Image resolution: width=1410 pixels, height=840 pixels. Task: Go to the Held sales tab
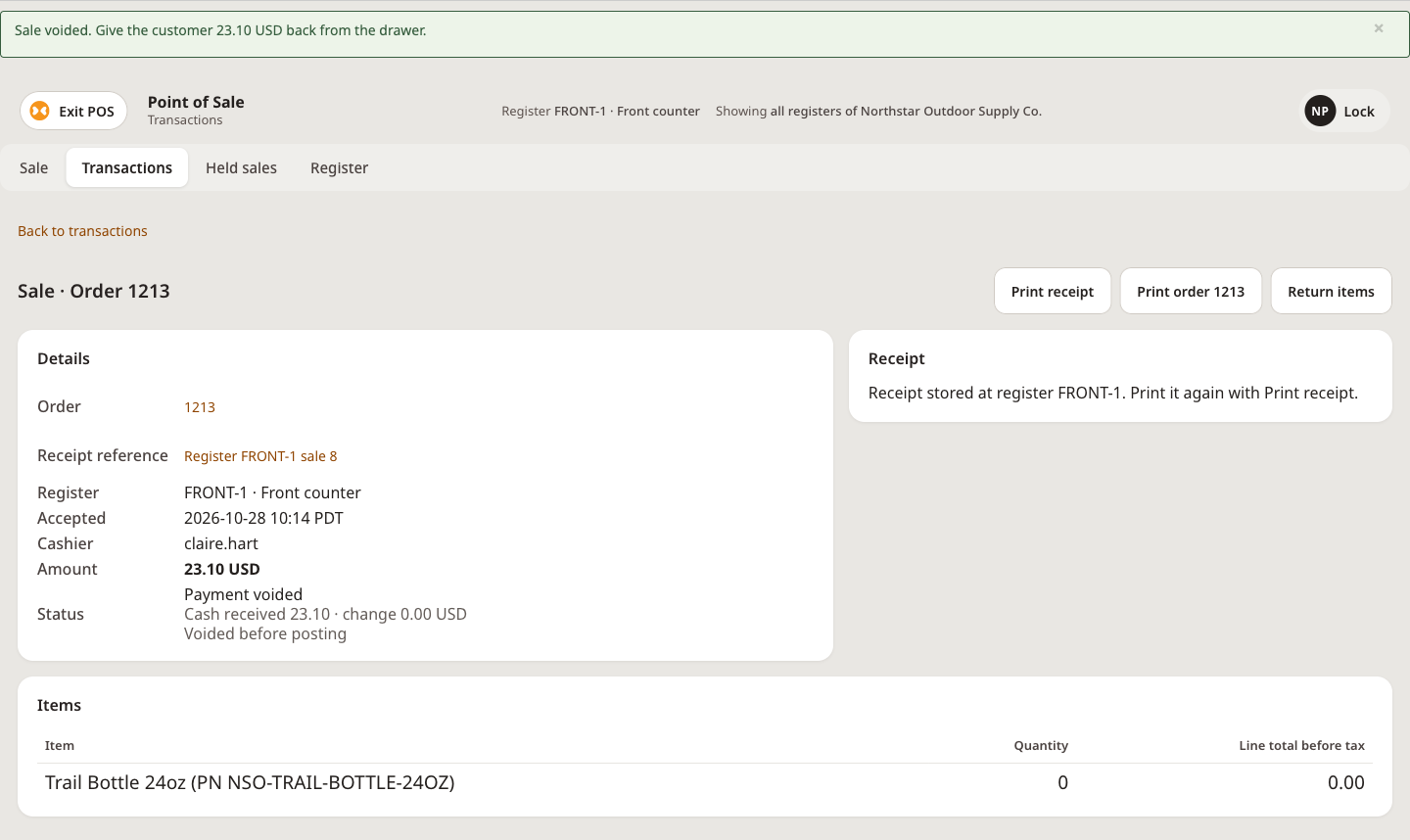pyautogui.click(x=241, y=167)
